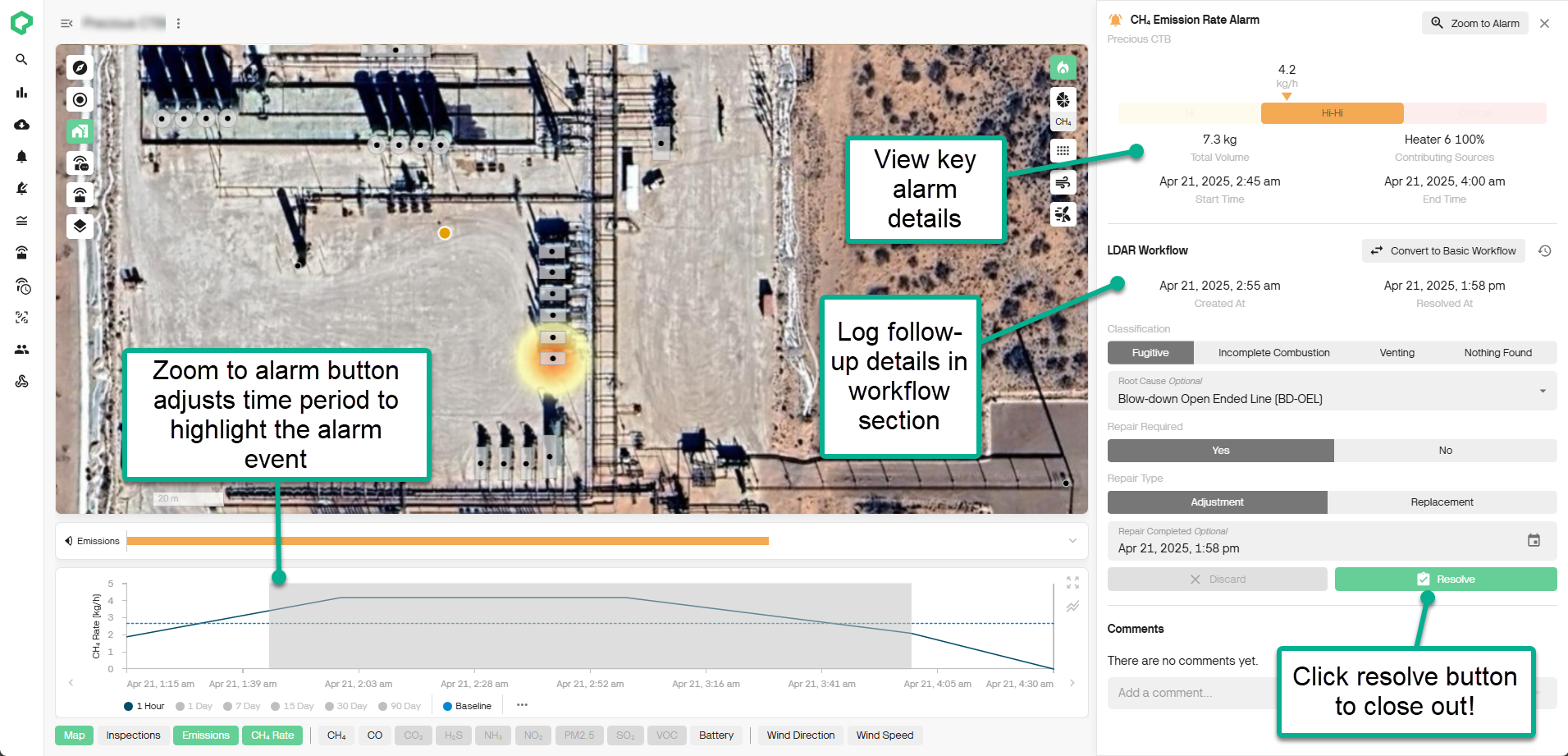Click the layers icon on the map
Screen dimensions: 1568x756
80,226
